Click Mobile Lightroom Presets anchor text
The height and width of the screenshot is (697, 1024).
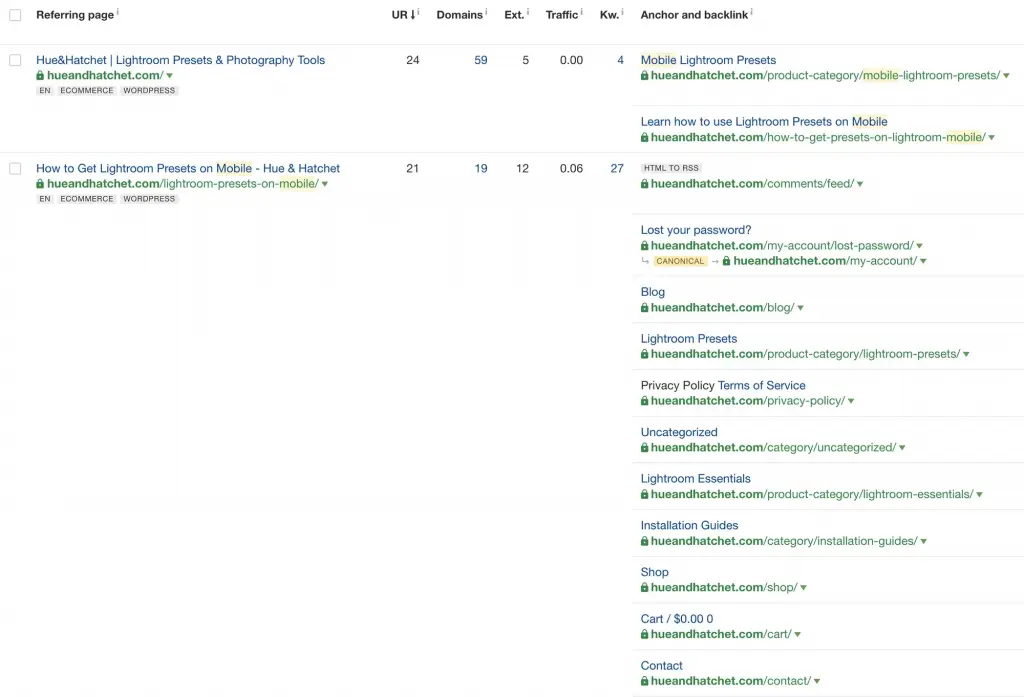(x=708, y=60)
